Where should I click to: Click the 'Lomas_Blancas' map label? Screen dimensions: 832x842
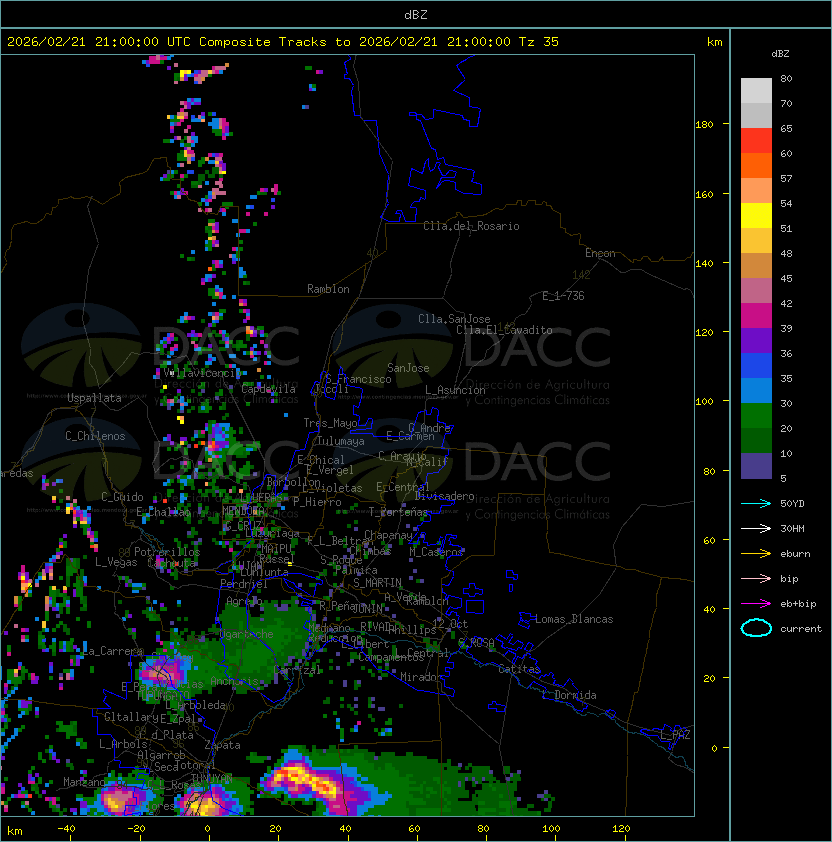[x=574, y=619]
